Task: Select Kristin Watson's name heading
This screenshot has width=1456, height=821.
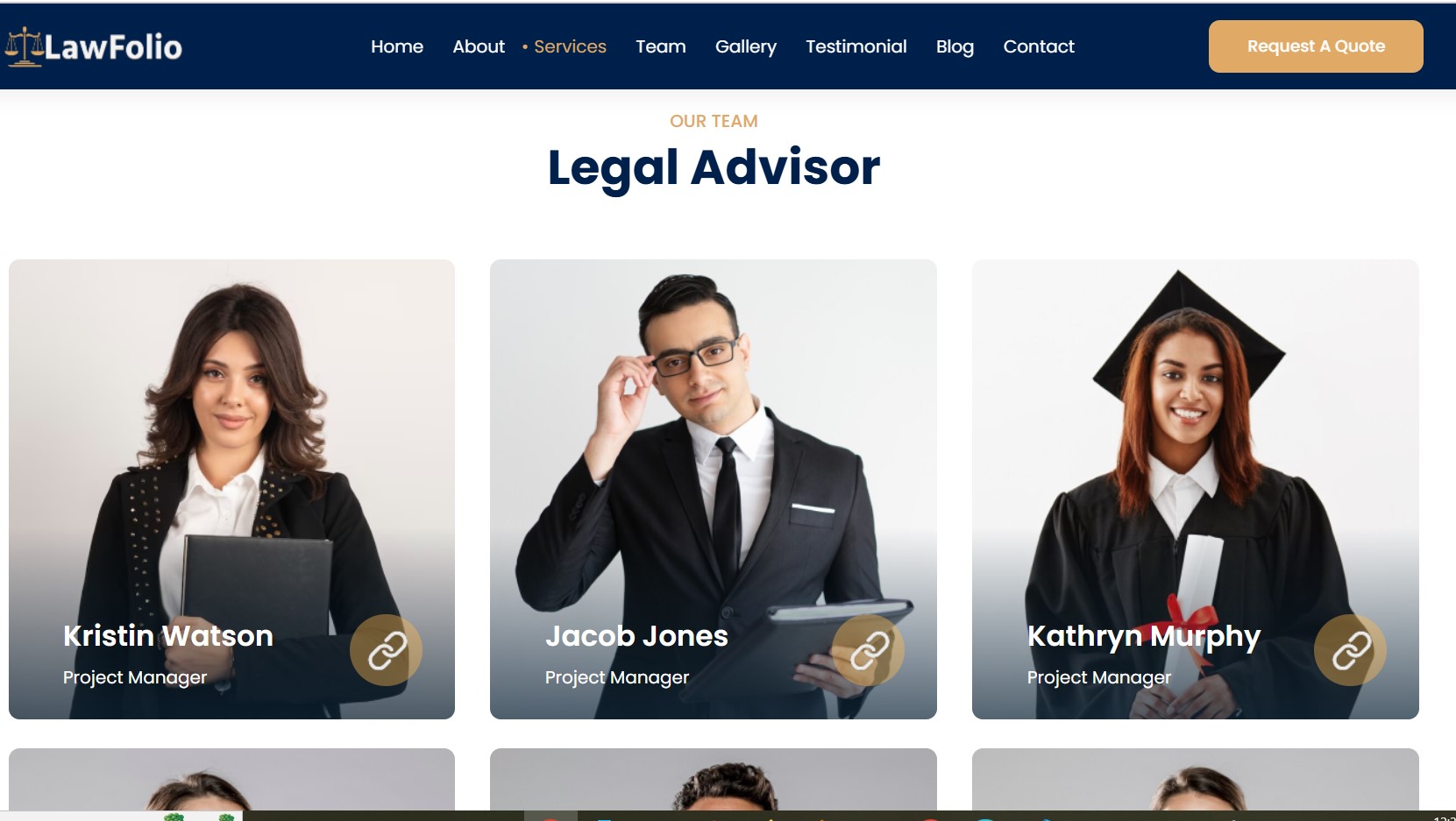Action: (168, 635)
